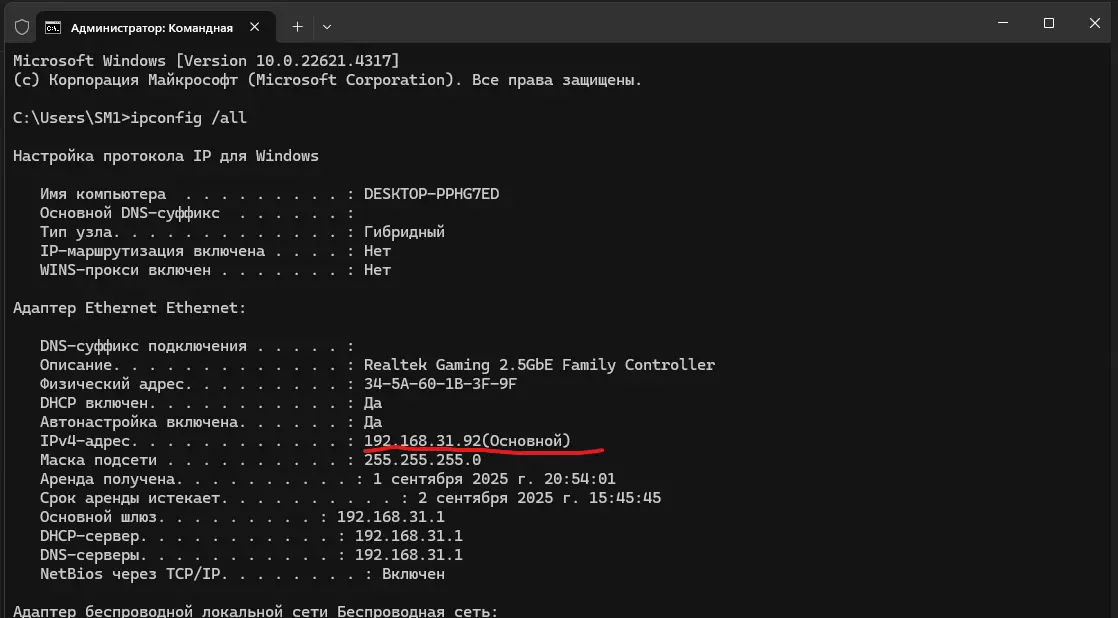1118x618 pixels.
Task: Close the Администратор: Командная tab
Action: click(257, 26)
